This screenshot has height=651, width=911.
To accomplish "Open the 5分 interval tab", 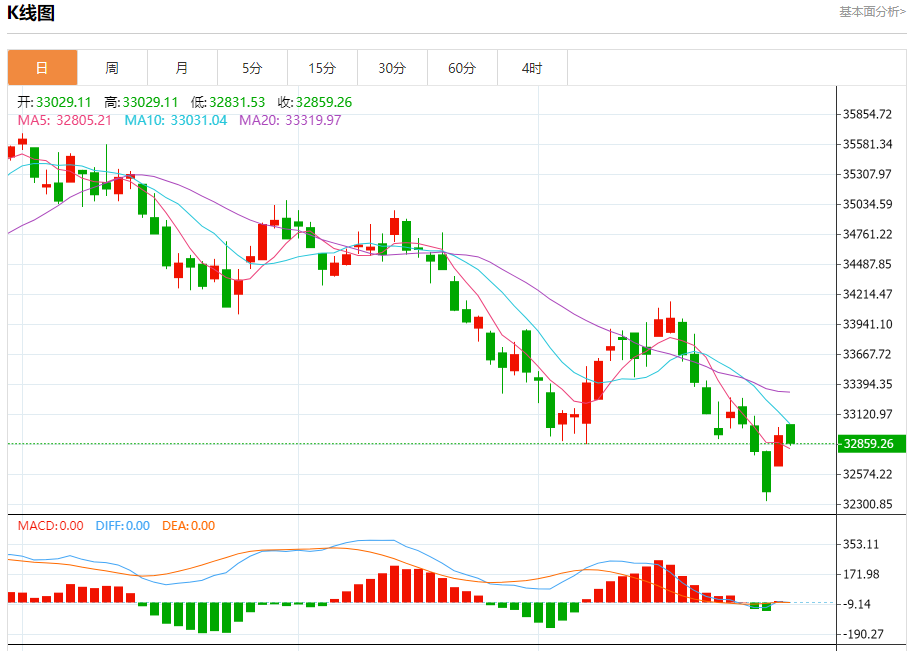I will 252,68.
